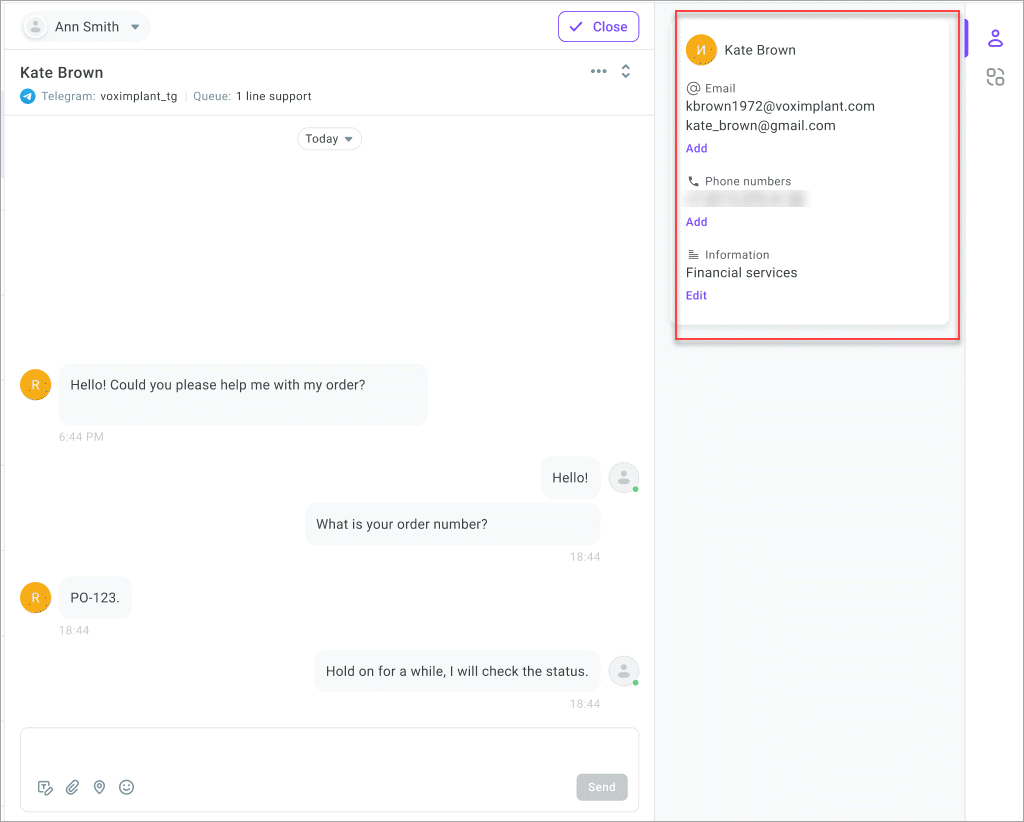The image size is (1024, 822).
Task: Click the Telegram channel icon
Action: (x=28, y=96)
